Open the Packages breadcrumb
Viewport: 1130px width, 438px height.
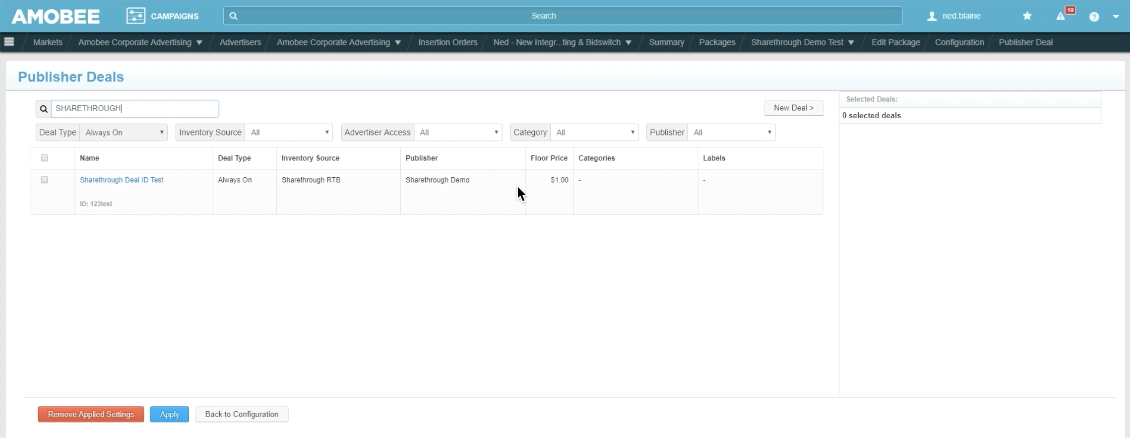coord(717,43)
